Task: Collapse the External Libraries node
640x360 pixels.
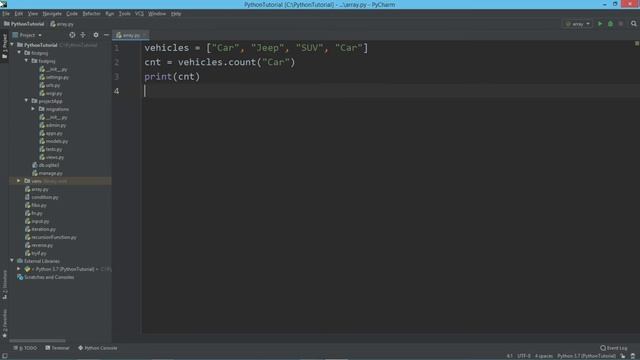Action: click(x=12, y=261)
